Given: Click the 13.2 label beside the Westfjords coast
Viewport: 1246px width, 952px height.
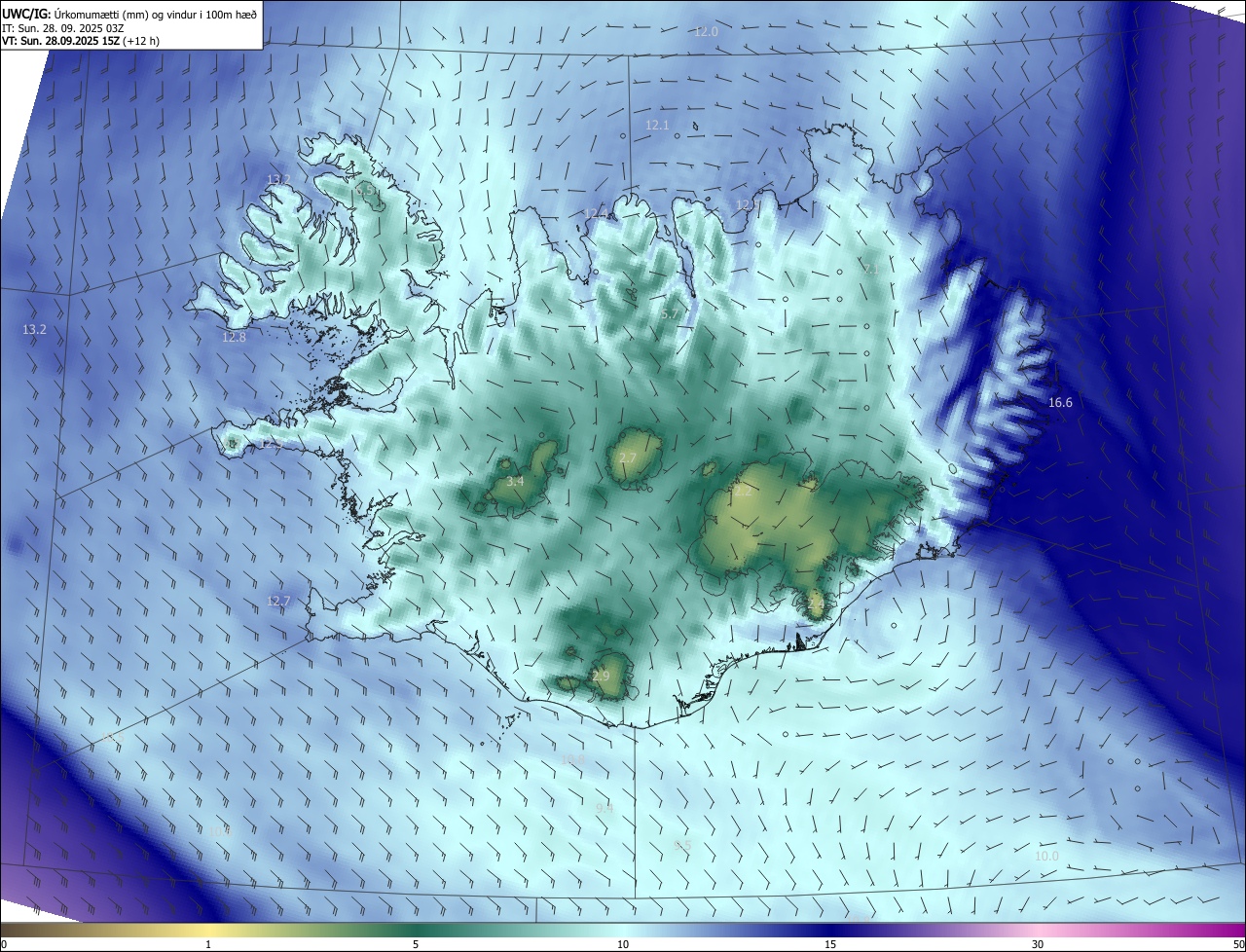Looking at the screenshot, I should 278,179.
